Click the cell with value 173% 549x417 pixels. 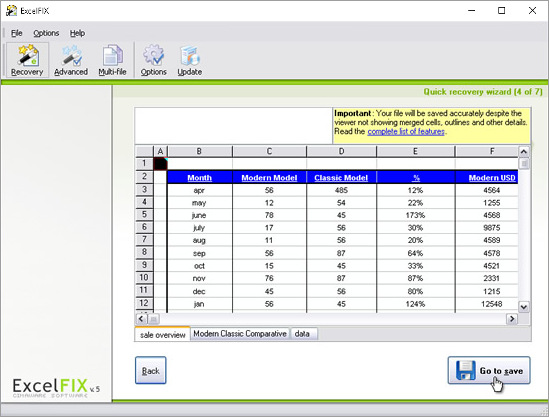[416, 215]
